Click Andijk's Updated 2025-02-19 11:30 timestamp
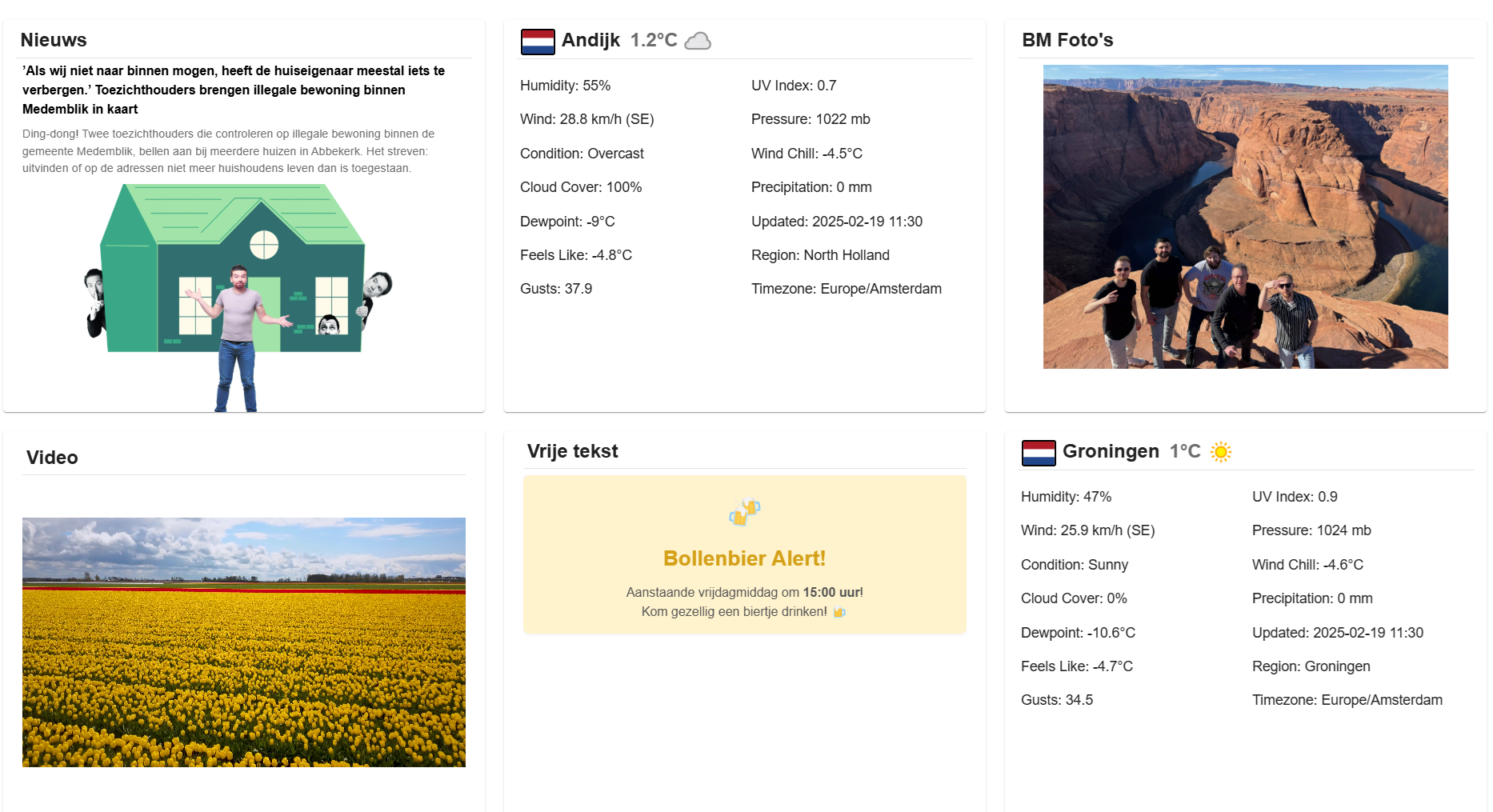 pos(836,222)
